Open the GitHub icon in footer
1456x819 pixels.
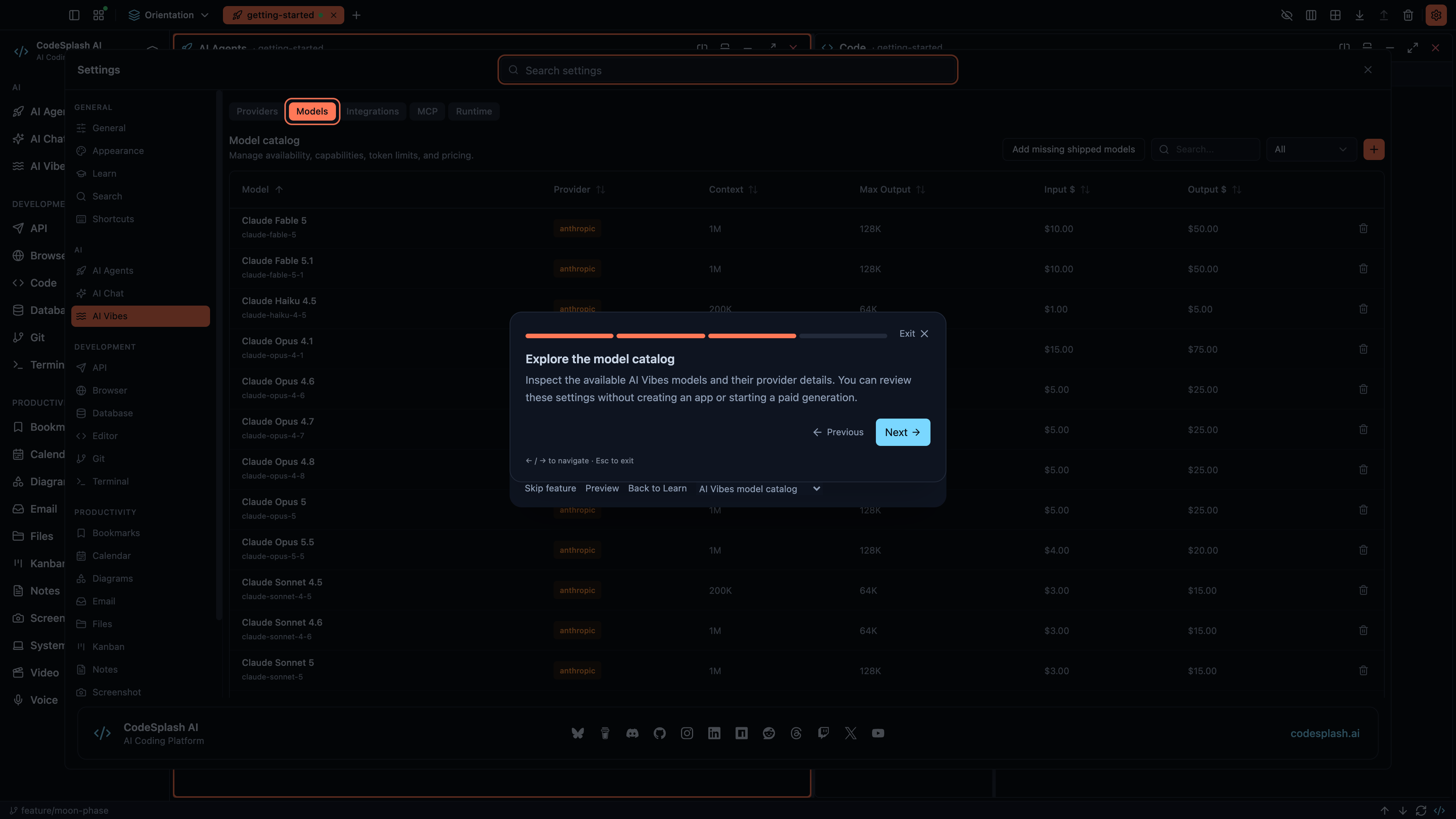pos(660,733)
